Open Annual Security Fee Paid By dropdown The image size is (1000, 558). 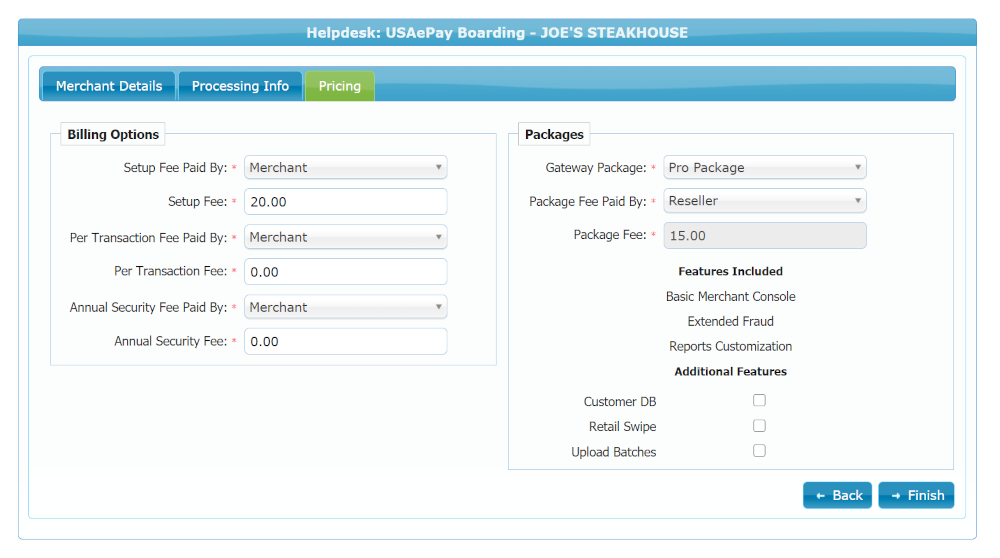346,307
